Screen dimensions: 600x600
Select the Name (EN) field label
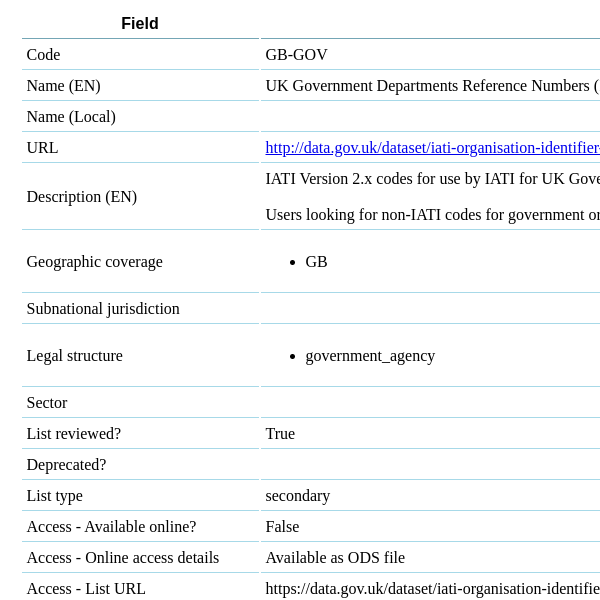[x=64, y=86]
